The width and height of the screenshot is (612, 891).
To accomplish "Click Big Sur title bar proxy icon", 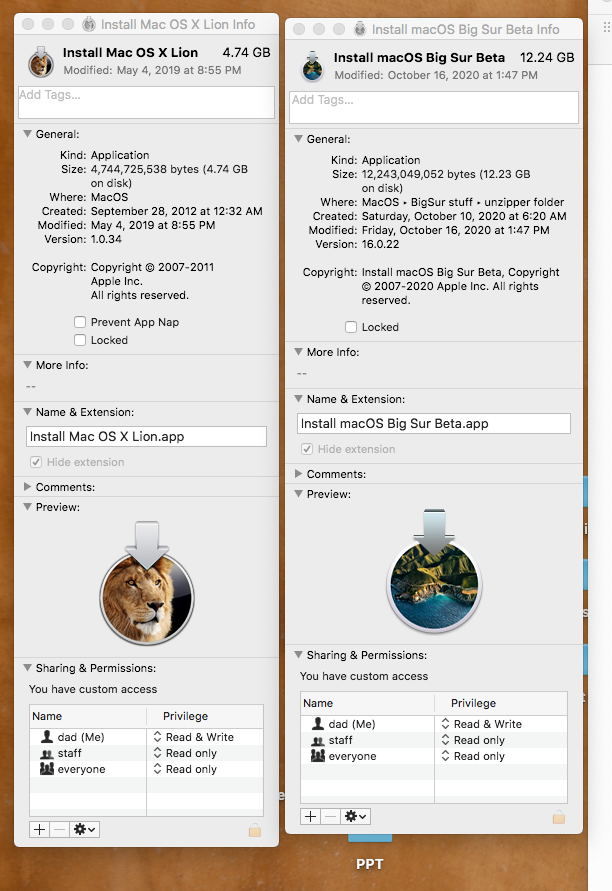I will [360, 29].
